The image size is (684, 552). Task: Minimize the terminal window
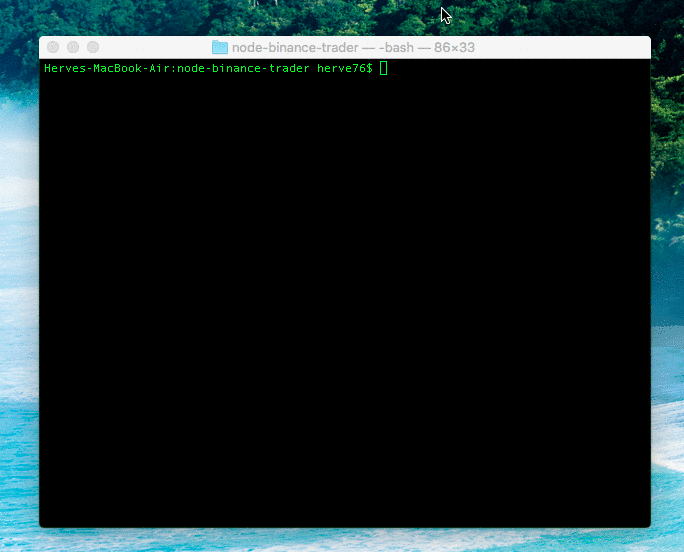[x=73, y=47]
